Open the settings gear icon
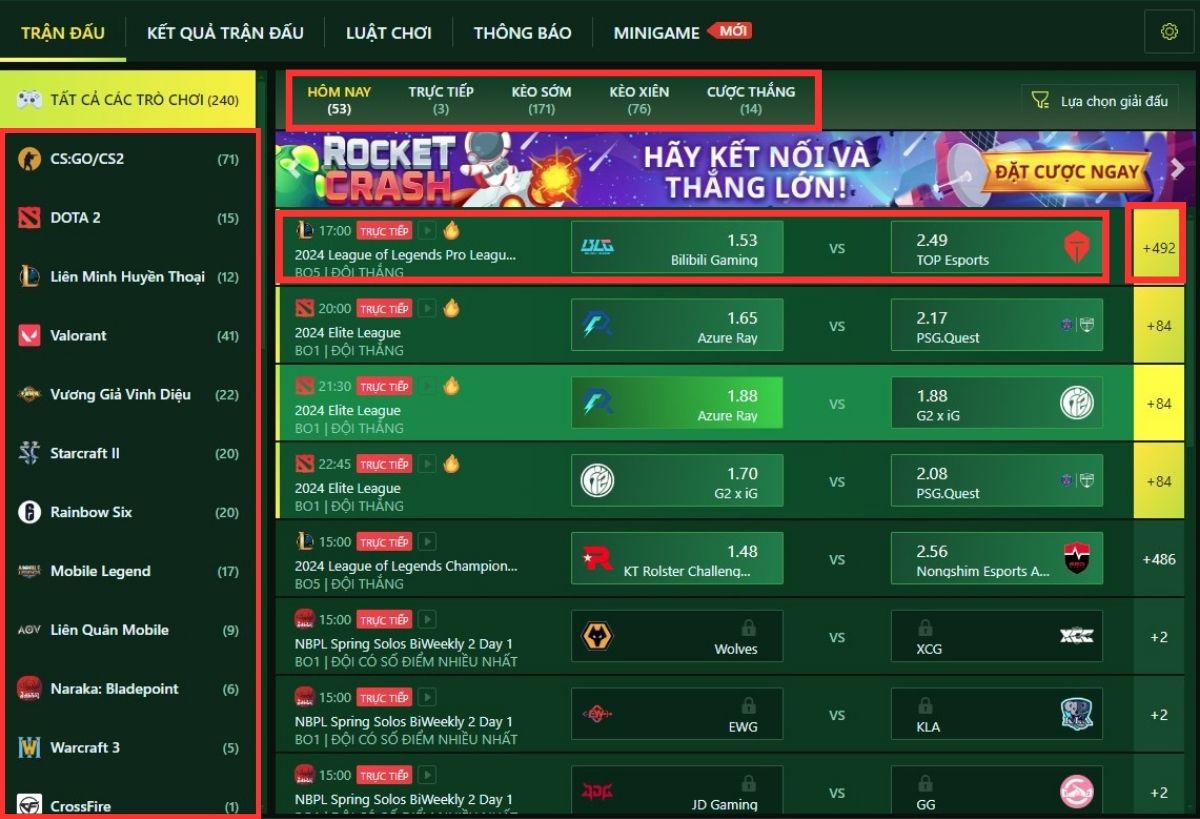This screenshot has height=819, width=1200. (1169, 32)
